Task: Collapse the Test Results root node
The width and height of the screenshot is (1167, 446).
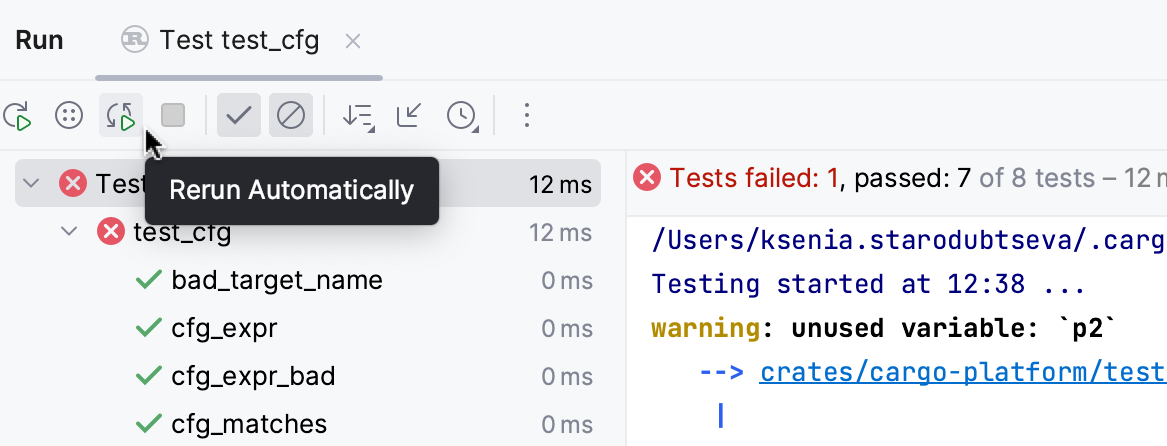Action: tap(31, 184)
